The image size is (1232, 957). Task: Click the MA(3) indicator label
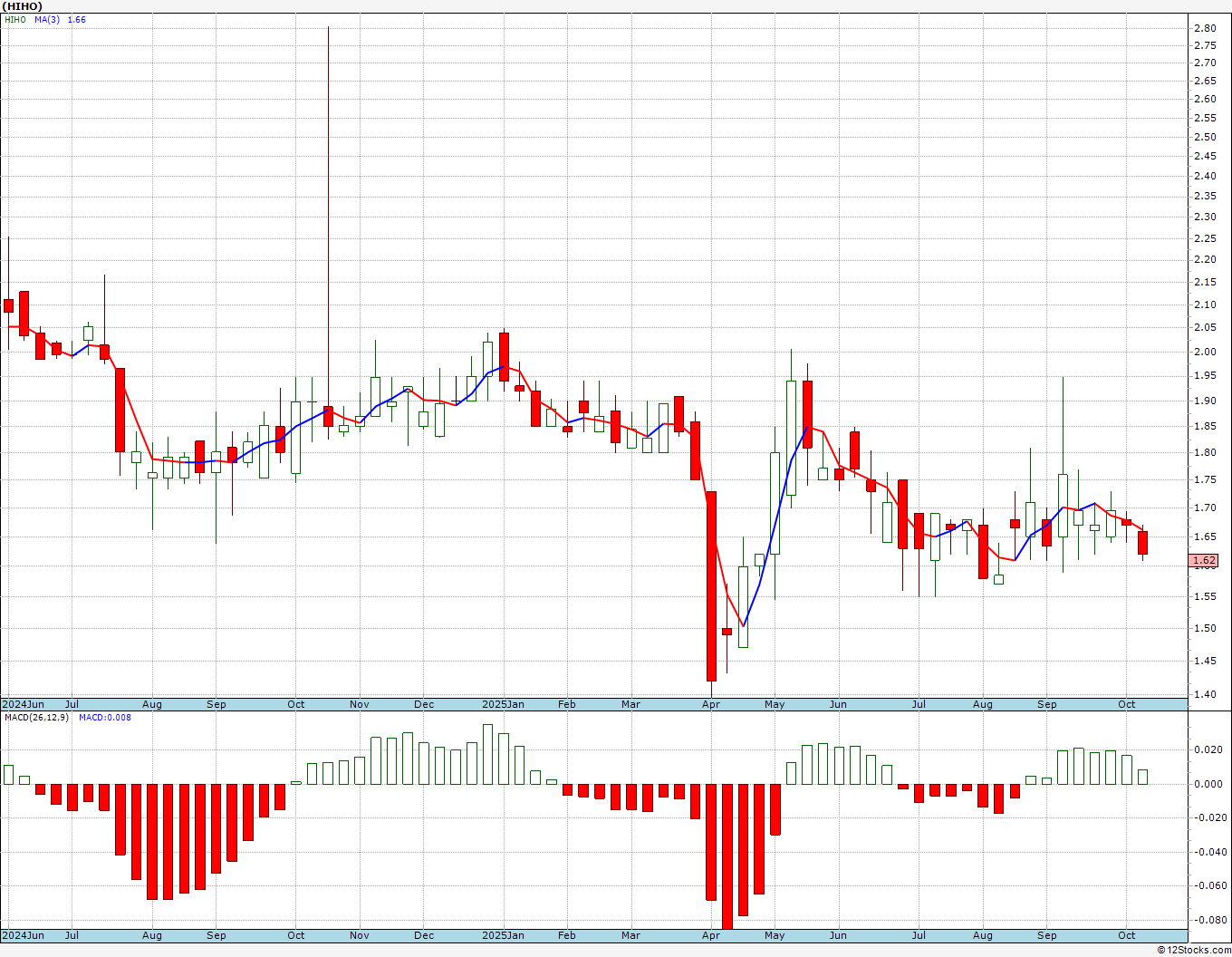click(47, 19)
